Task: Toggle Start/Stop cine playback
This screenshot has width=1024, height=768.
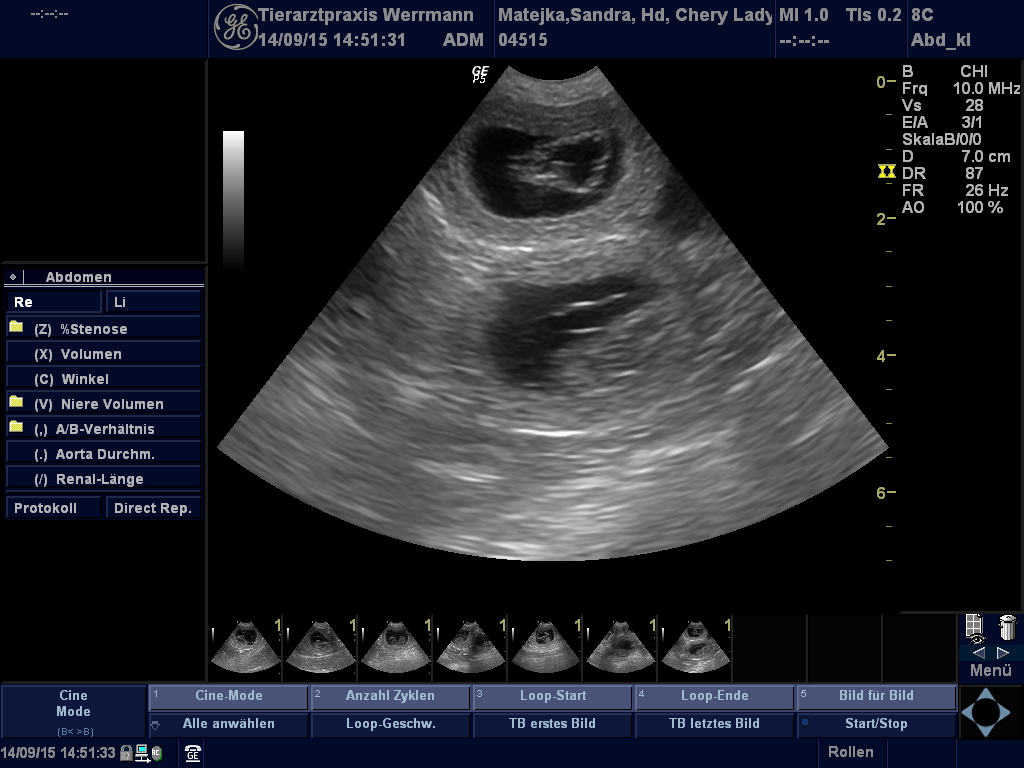Action: point(875,724)
